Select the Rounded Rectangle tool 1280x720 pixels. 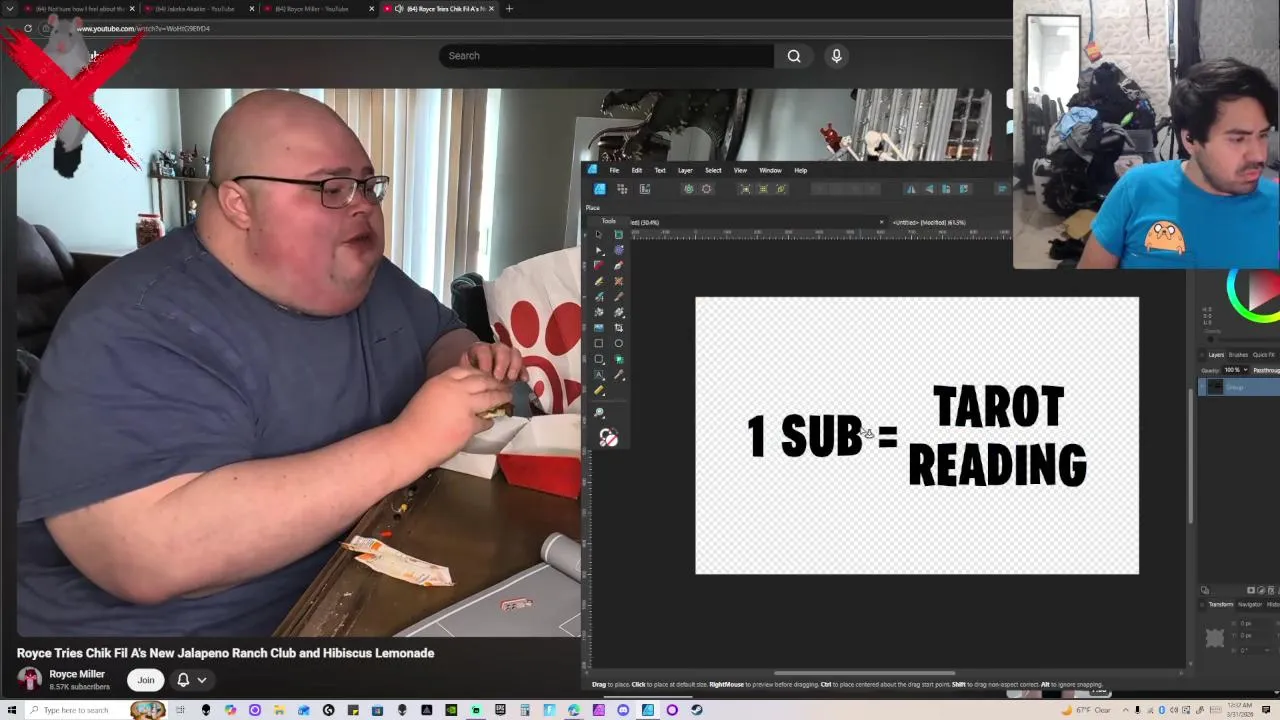[x=599, y=359]
